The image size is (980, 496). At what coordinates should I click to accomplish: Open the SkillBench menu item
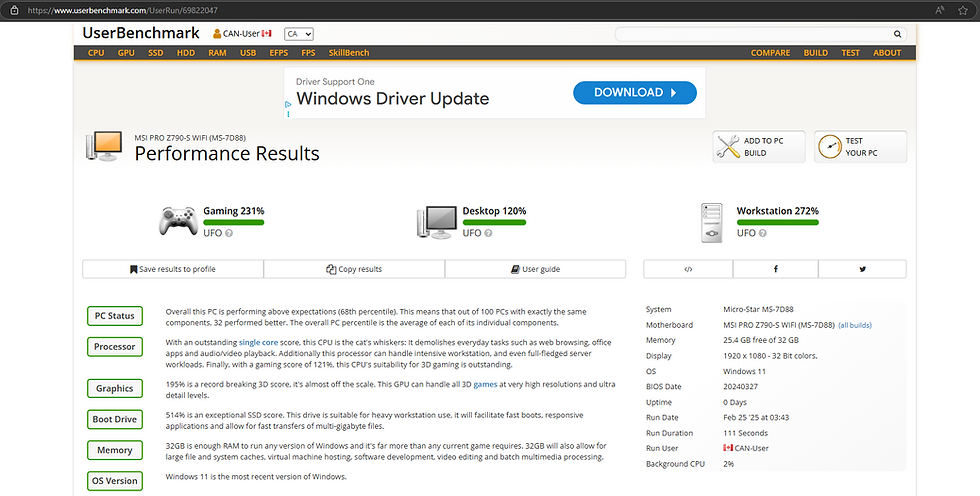(x=349, y=53)
